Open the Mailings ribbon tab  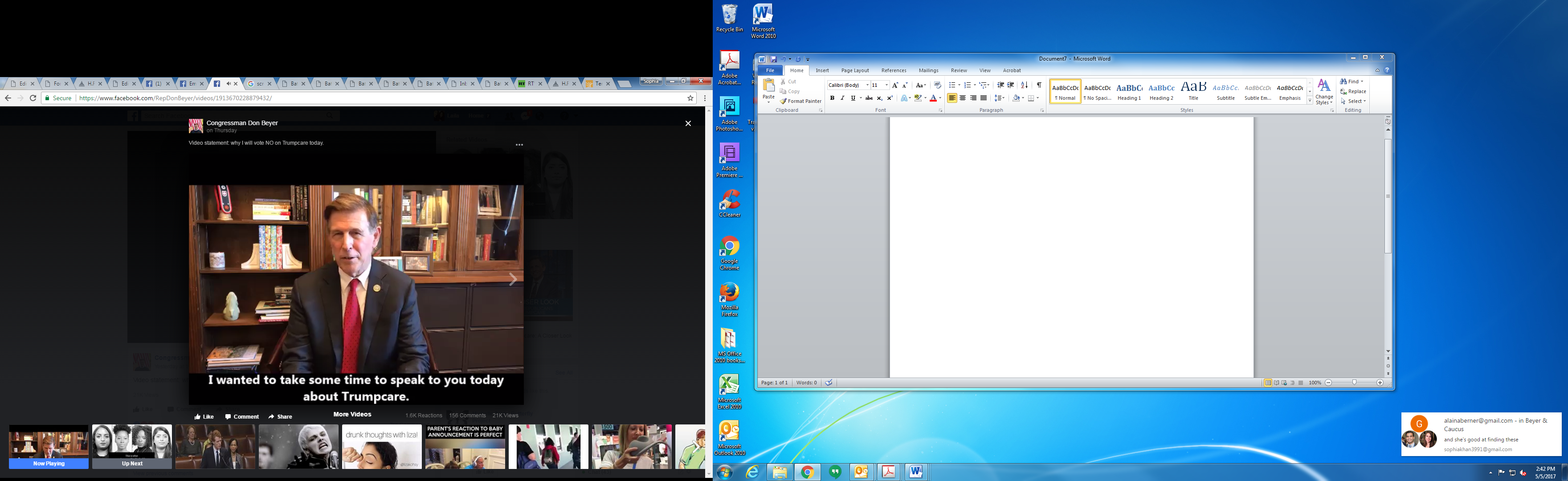coord(928,71)
